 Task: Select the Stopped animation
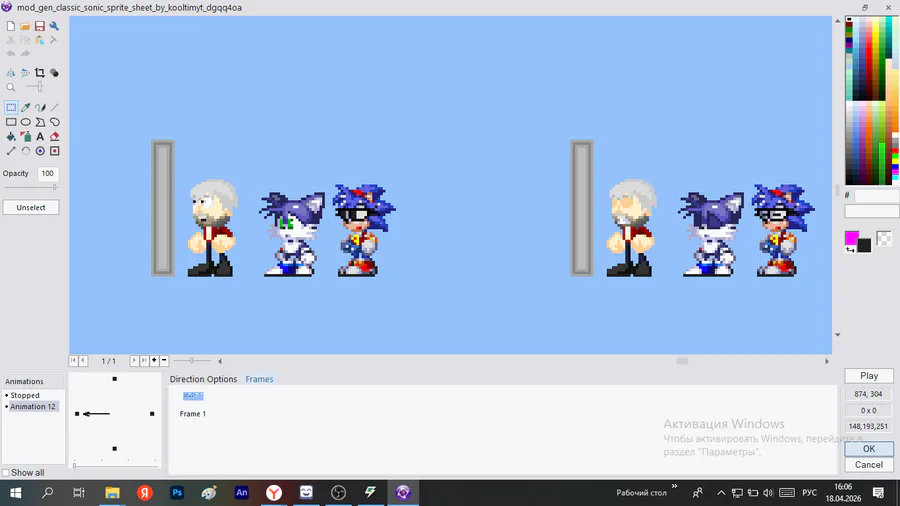25,395
